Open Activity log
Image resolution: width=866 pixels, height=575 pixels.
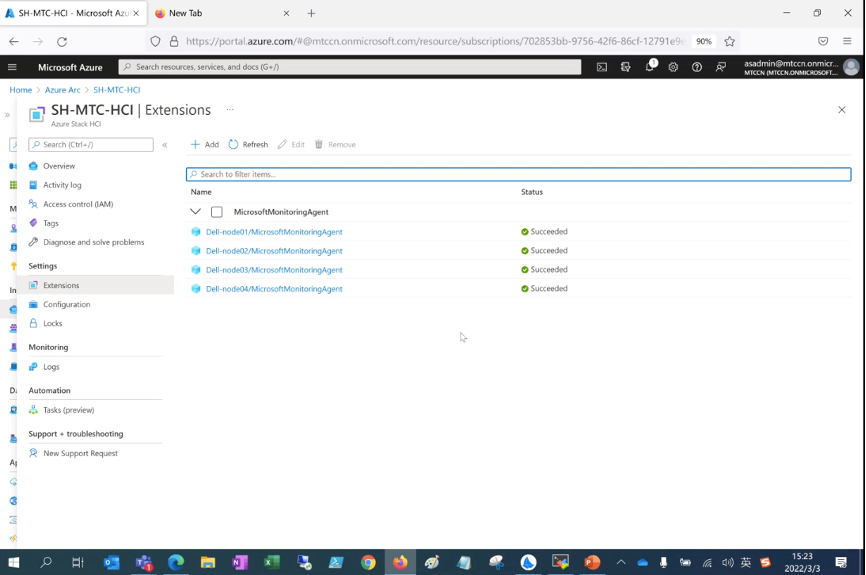point(62,185)
